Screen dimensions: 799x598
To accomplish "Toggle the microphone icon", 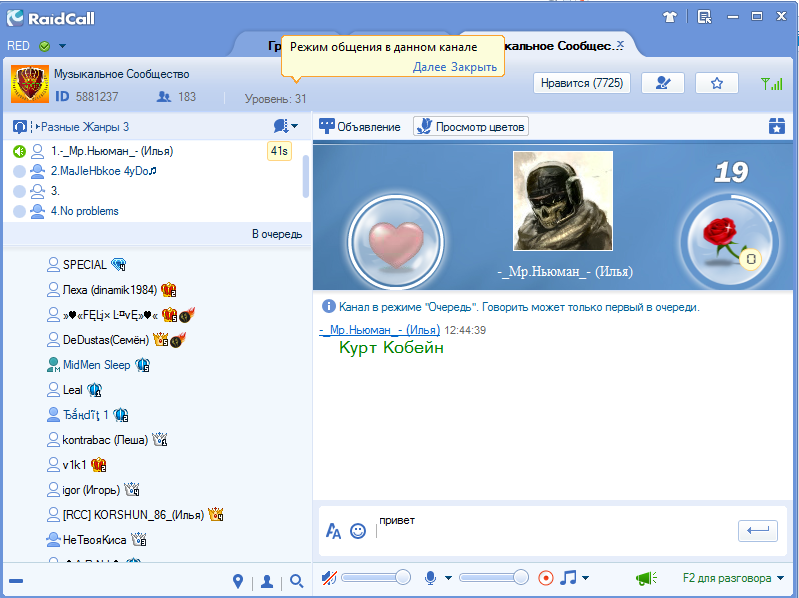I will 431,578.
